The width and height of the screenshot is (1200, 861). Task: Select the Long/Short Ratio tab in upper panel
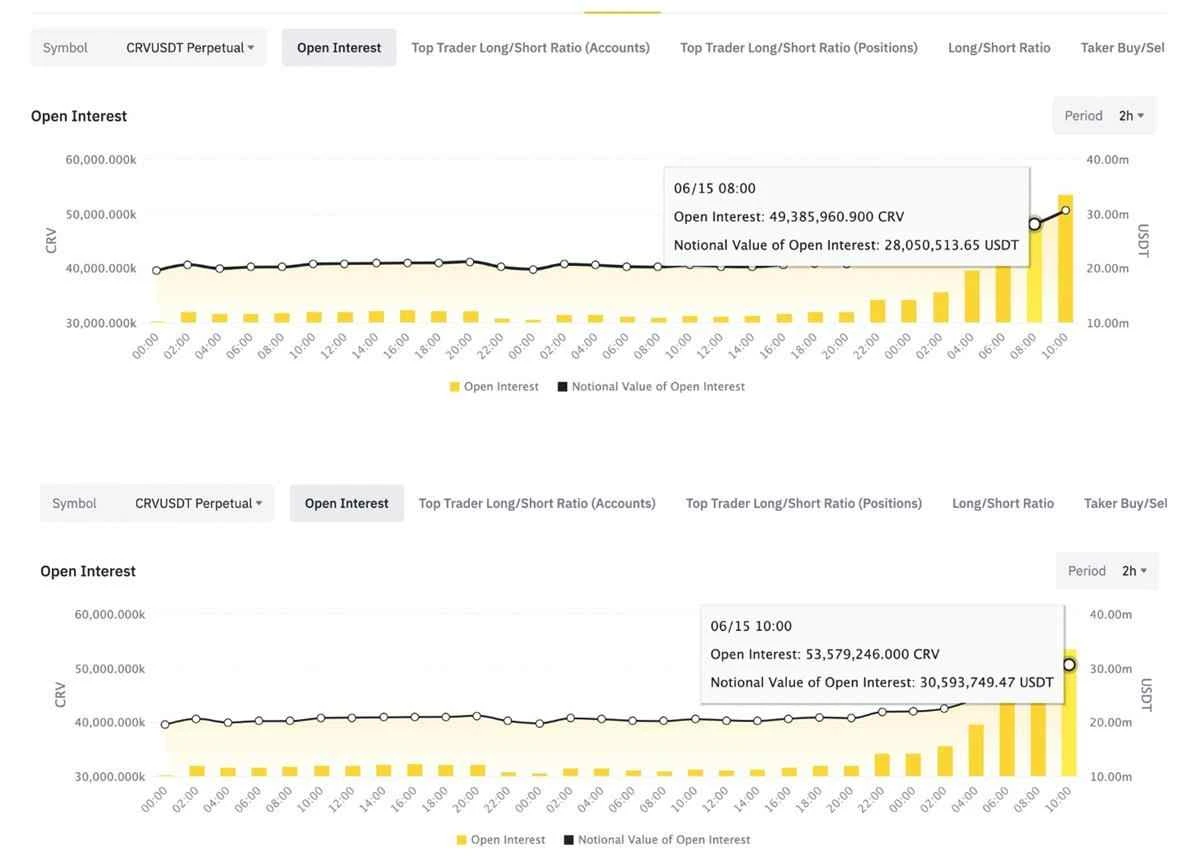(x=998, y=48)
